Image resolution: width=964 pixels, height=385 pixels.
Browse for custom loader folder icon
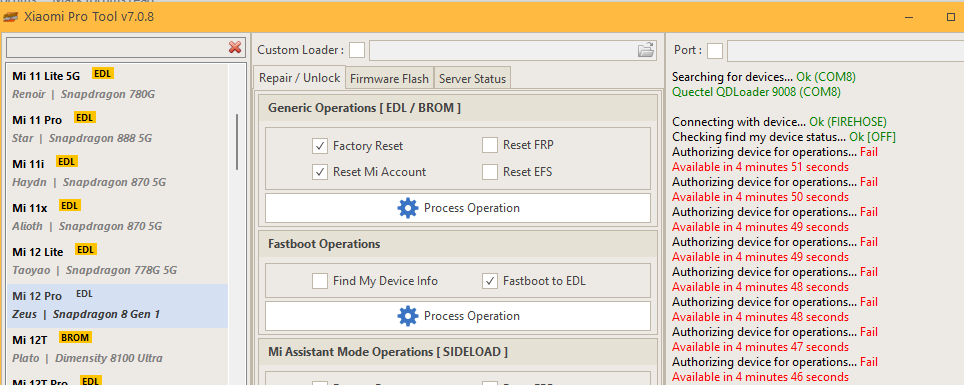tap(646, 50)
